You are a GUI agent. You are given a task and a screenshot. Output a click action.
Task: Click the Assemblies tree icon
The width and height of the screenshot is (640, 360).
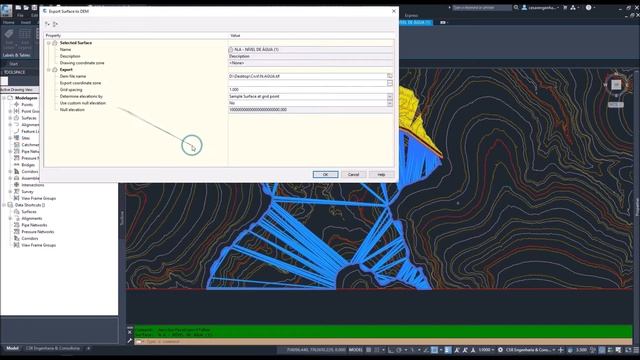tap(17, 178)
